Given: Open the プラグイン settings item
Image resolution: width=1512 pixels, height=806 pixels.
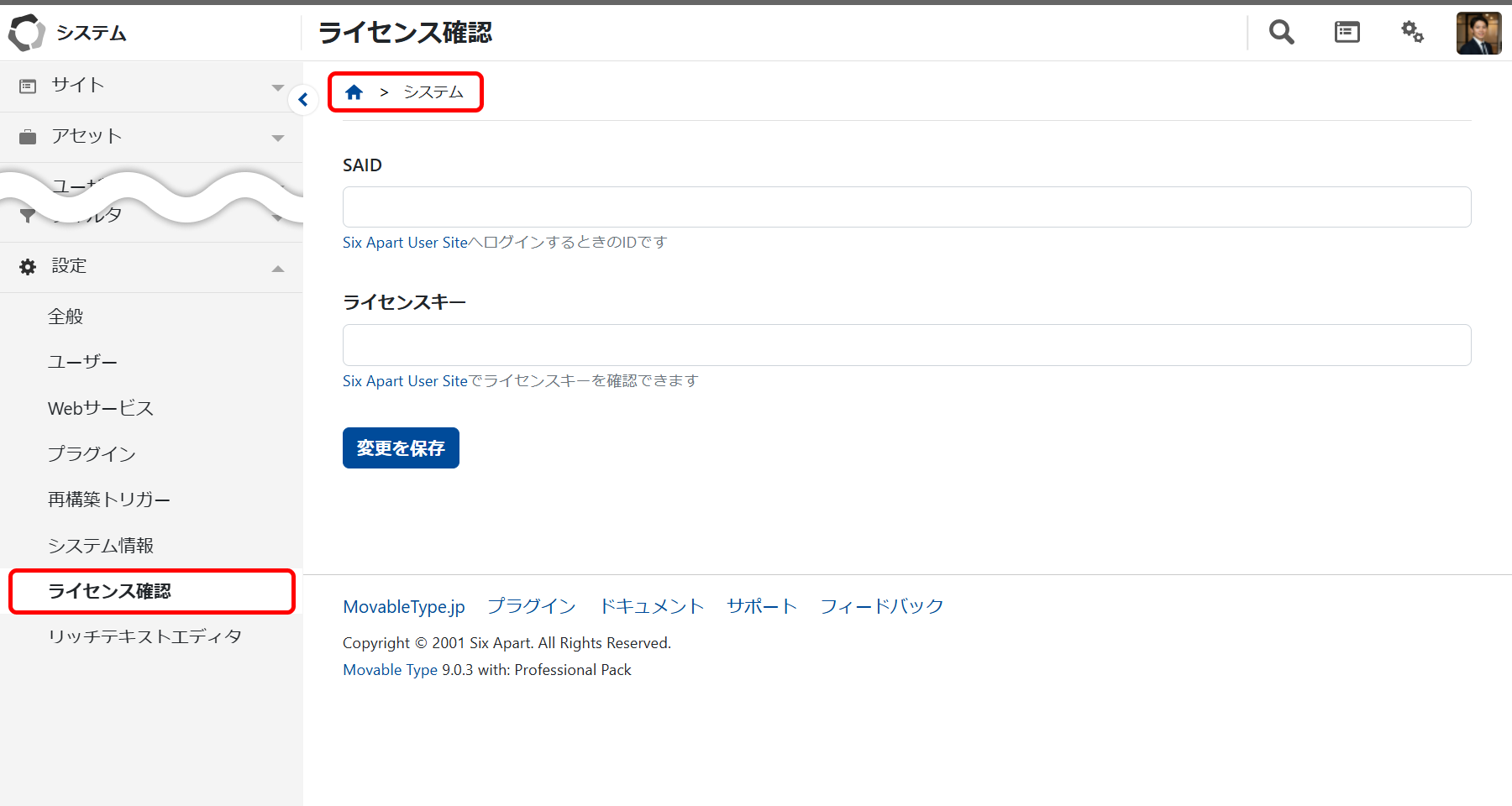Looking at the screenshot, I should 92,454.
